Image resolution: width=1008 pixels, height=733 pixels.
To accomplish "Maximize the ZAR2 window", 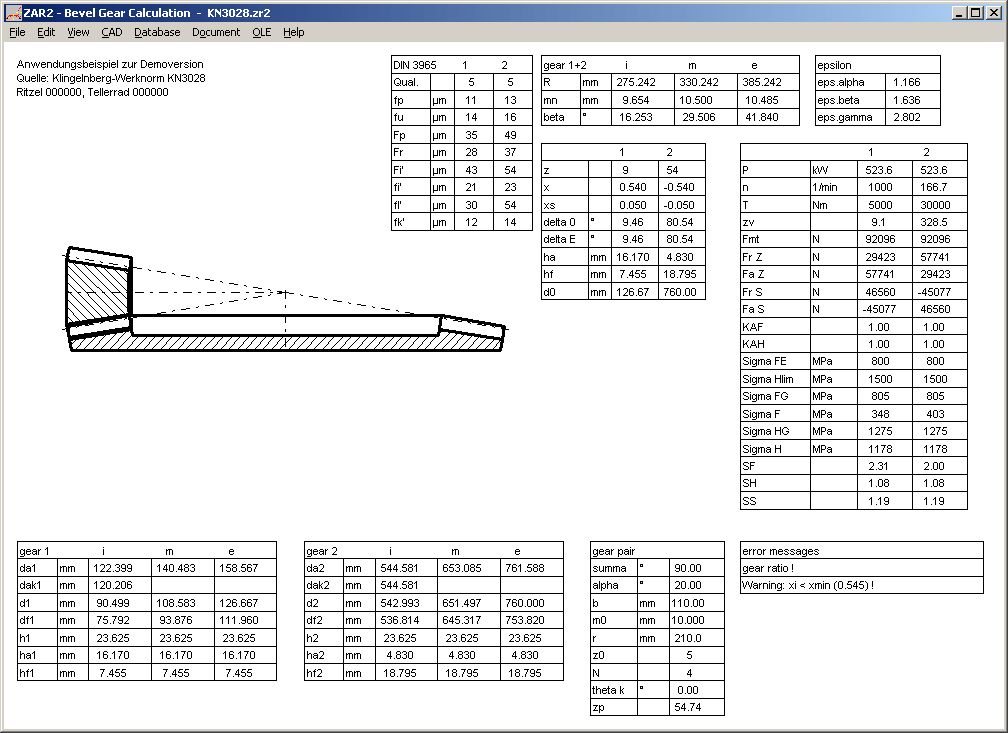I will [977, 12].
